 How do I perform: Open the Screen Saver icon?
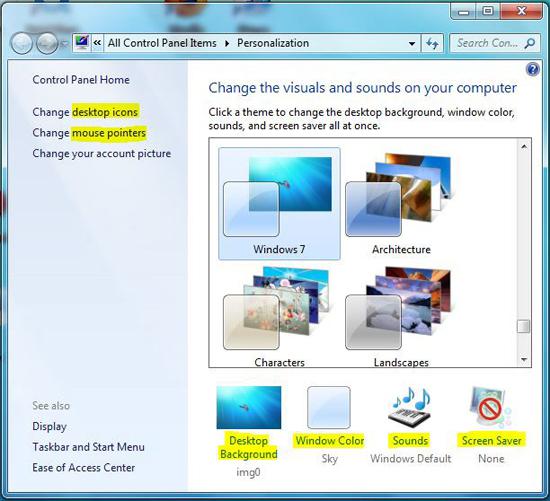pyautogui.click(x=490, y=408)
